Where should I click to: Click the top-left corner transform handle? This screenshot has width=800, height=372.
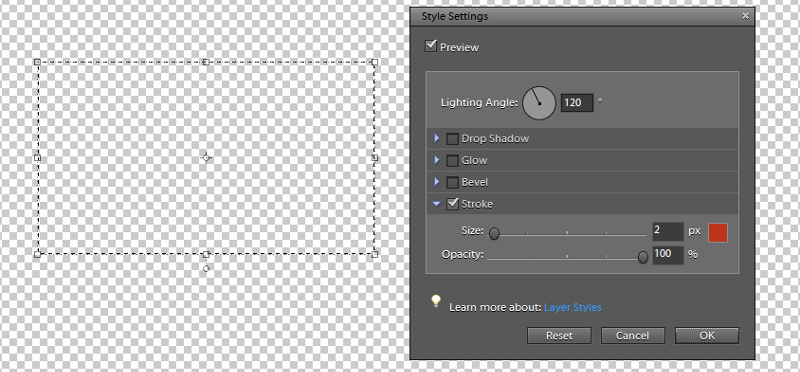point(37,62)
